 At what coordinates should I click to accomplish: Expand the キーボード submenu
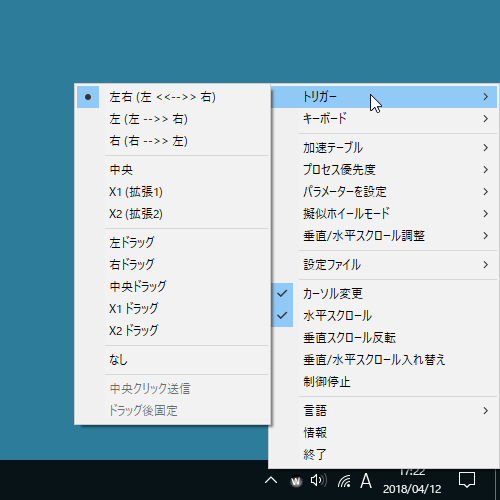click(x=384, y=119)
